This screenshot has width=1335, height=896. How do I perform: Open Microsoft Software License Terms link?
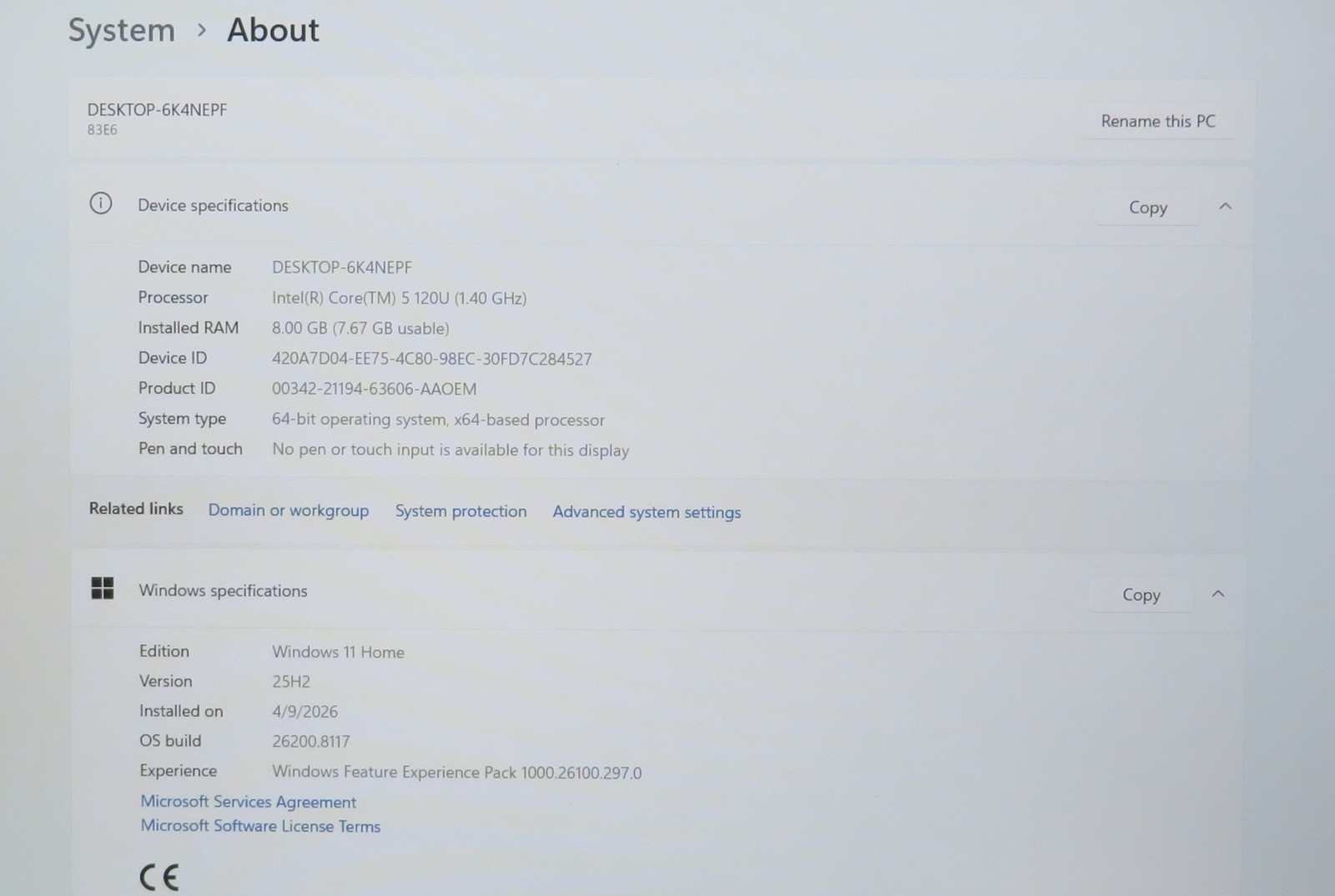click(260, 826)
